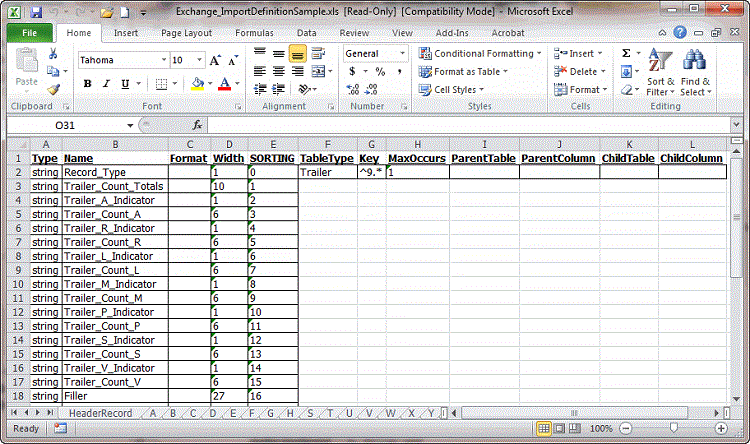Click the Format Painter brush icon
750x444 pixels.
click(53, 89)
